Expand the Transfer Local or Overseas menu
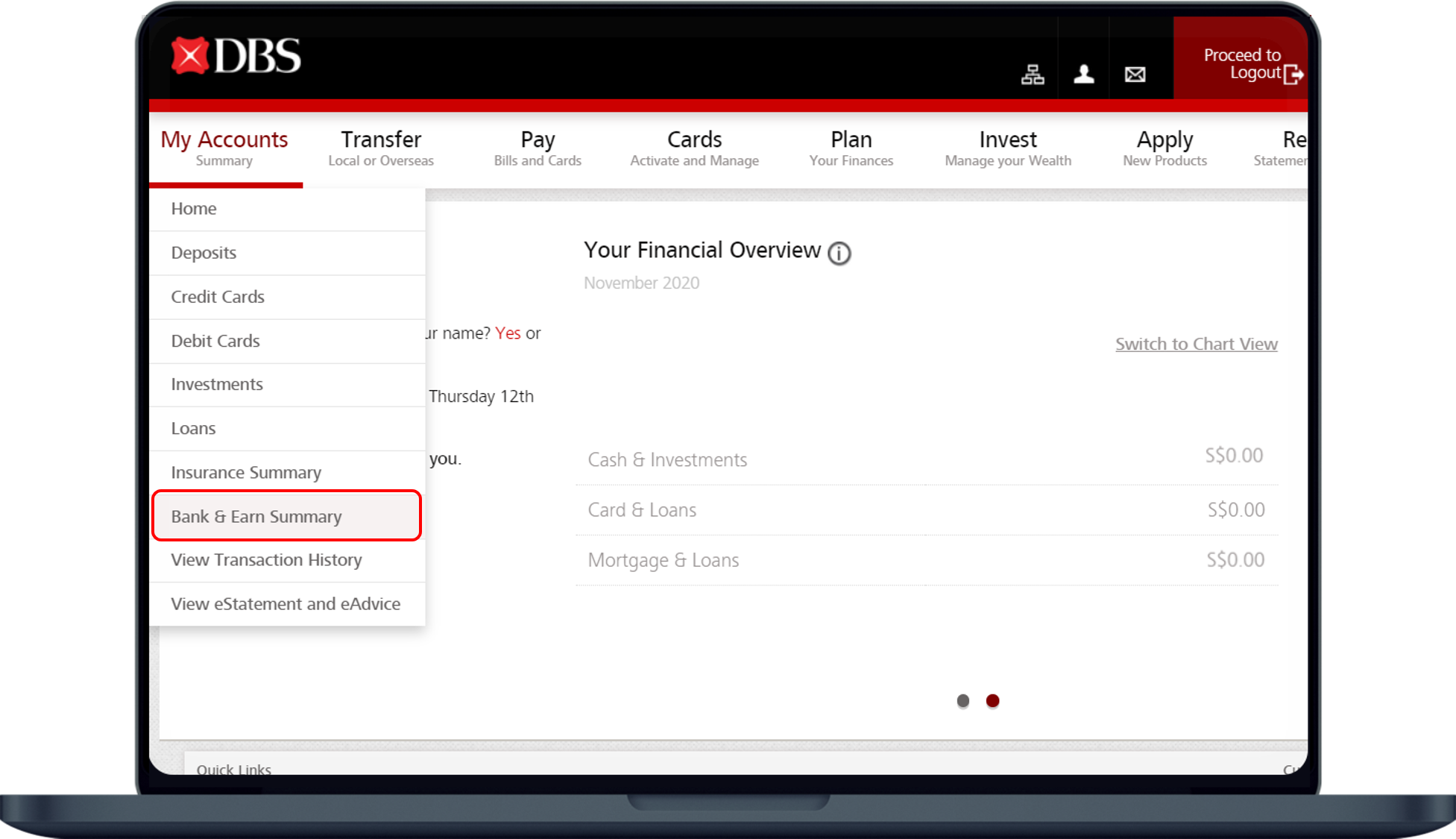Viewport: 1456px width, 839px height. [380, 148]
